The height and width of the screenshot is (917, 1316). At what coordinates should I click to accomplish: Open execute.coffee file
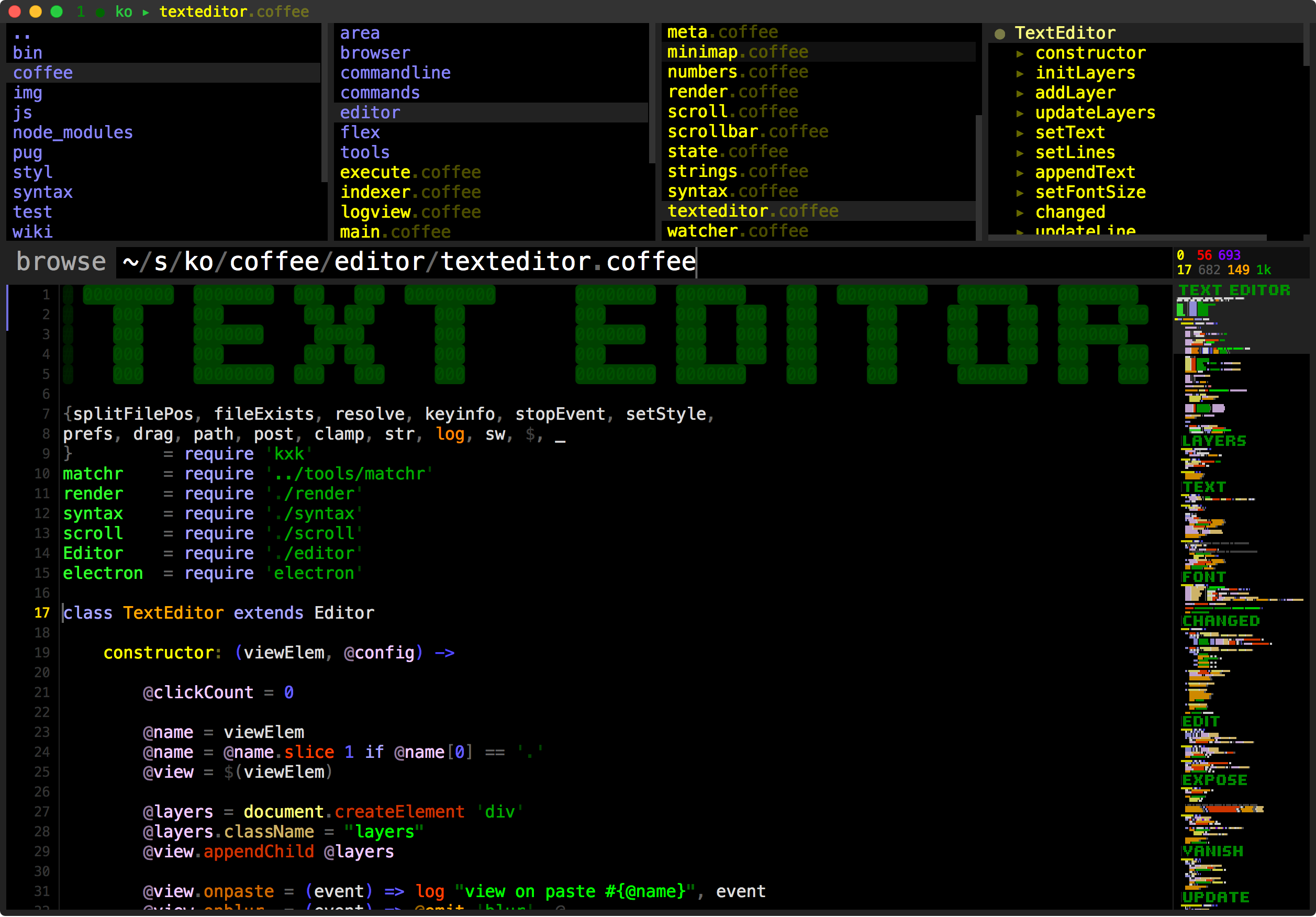[x=490, y=172]
